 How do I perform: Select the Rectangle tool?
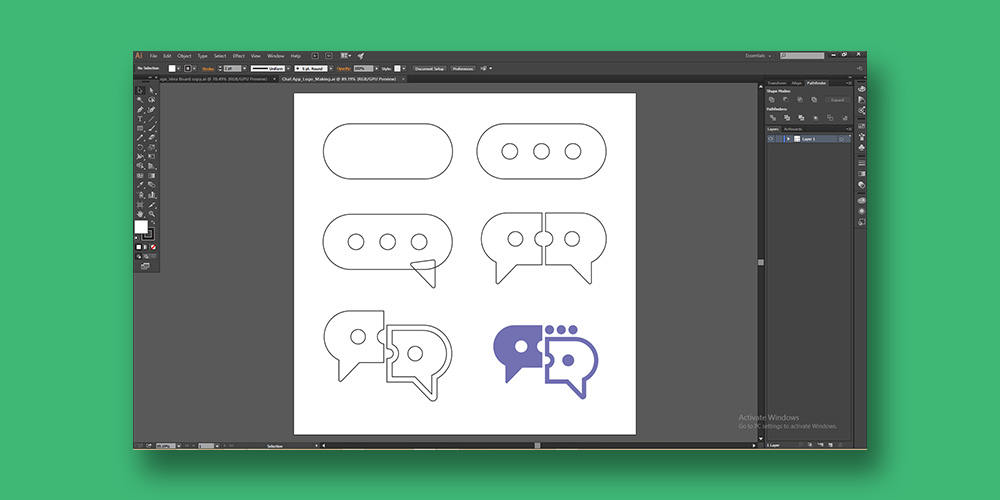tap(140, 128)
